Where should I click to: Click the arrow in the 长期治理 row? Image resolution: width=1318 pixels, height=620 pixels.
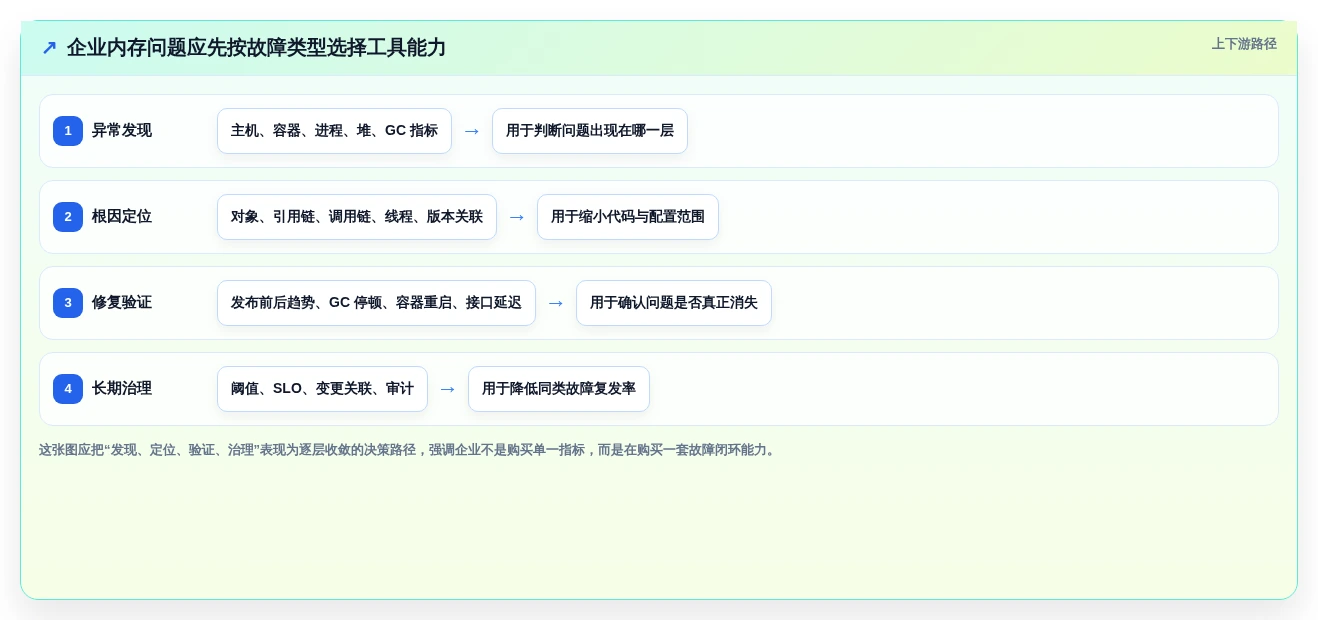click(x=448, y=389)
